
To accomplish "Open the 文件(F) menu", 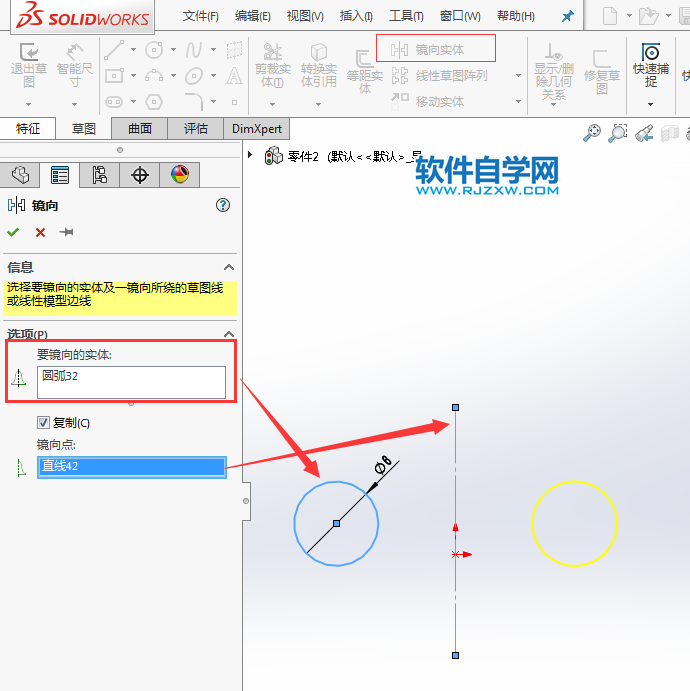I will [x=200, y=16].
